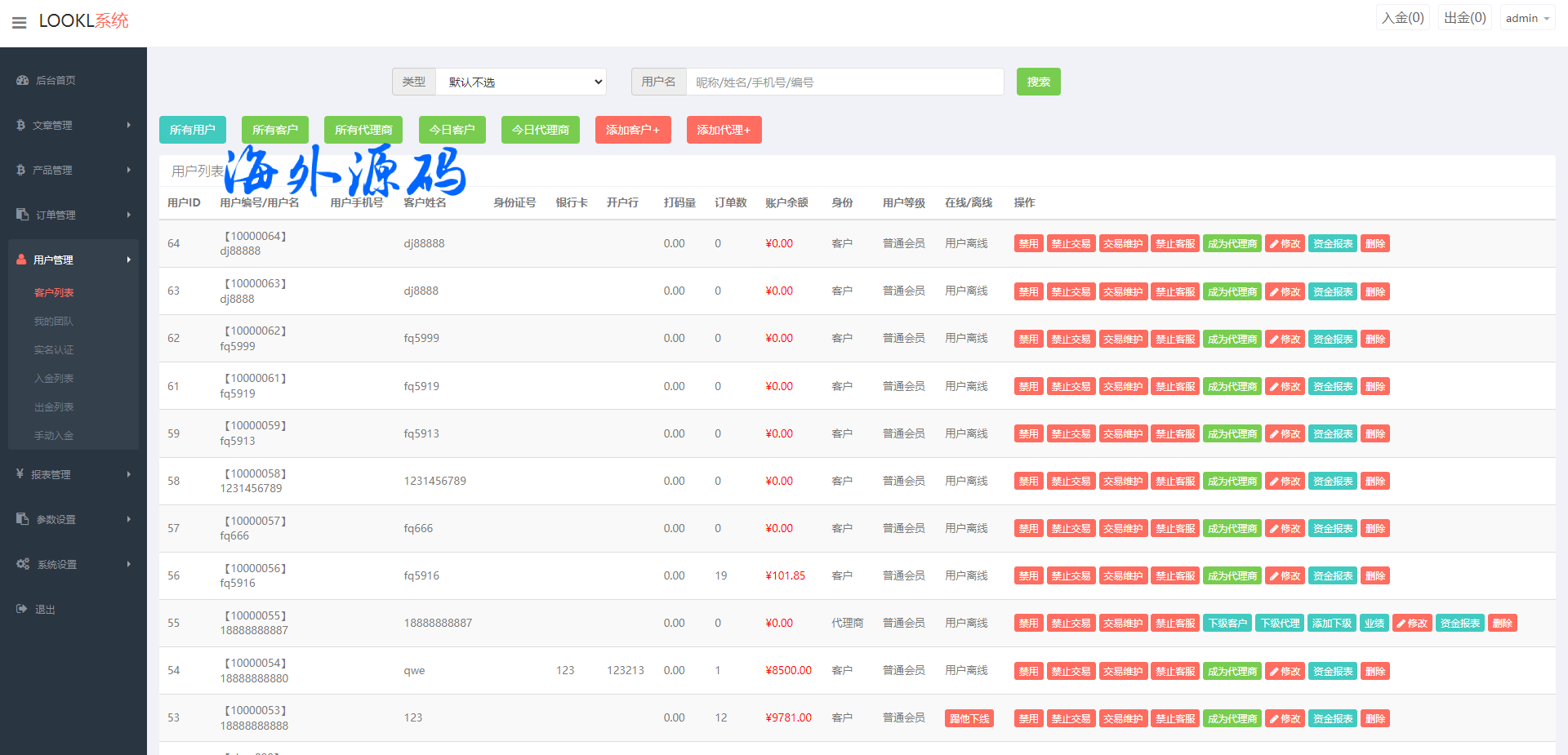Select 入金列表 from the sidebar submenu
The width and height of the screenshot is (1568, 755).
pyautogui.click(x=54, y=378)
